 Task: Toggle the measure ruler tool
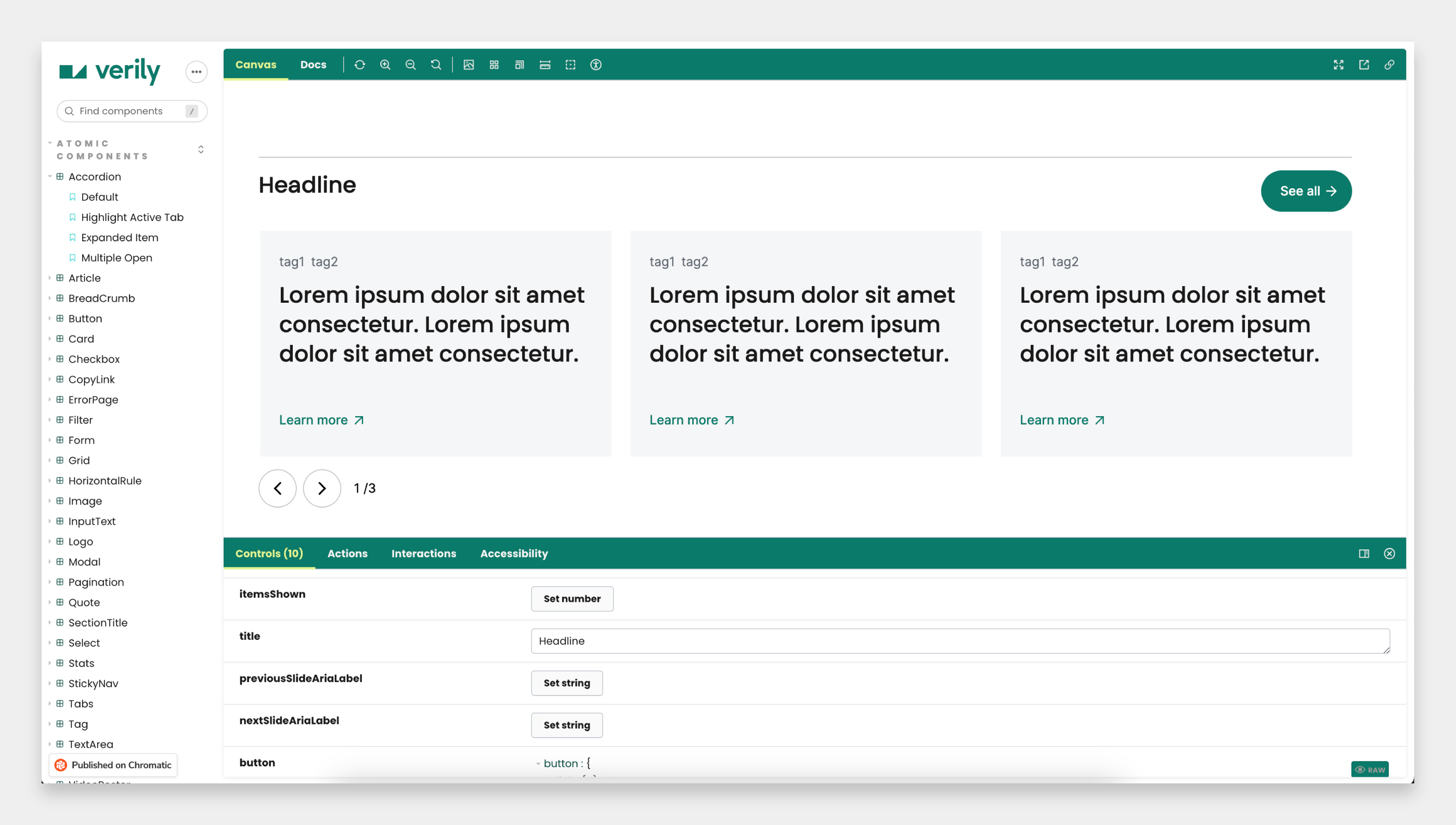[545, 65]
